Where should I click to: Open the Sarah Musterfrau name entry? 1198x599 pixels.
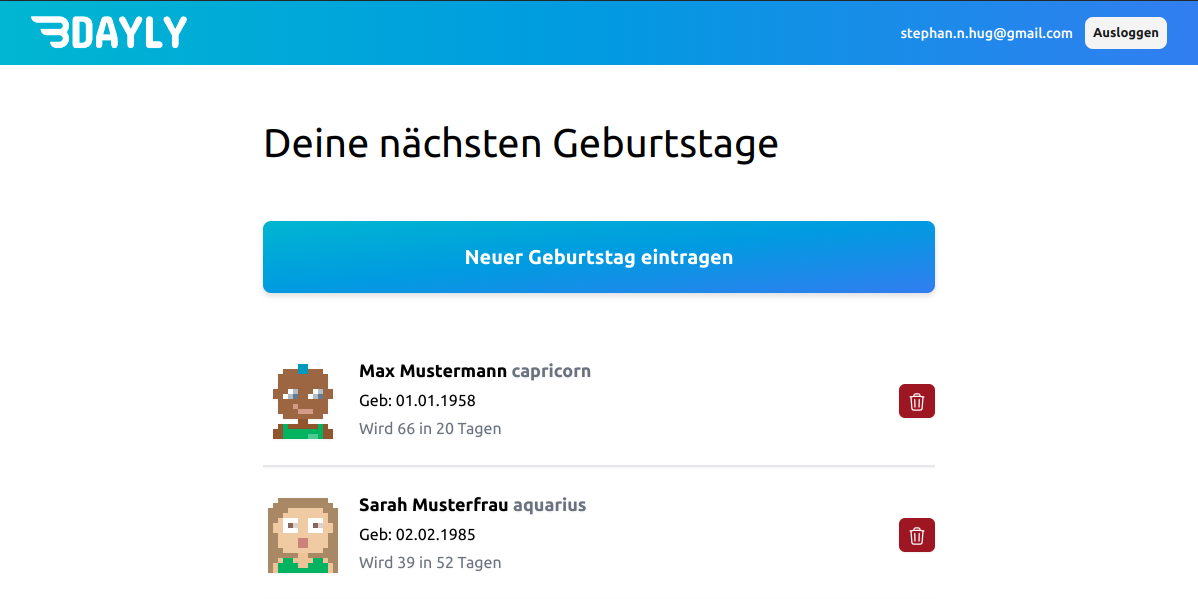433,505
